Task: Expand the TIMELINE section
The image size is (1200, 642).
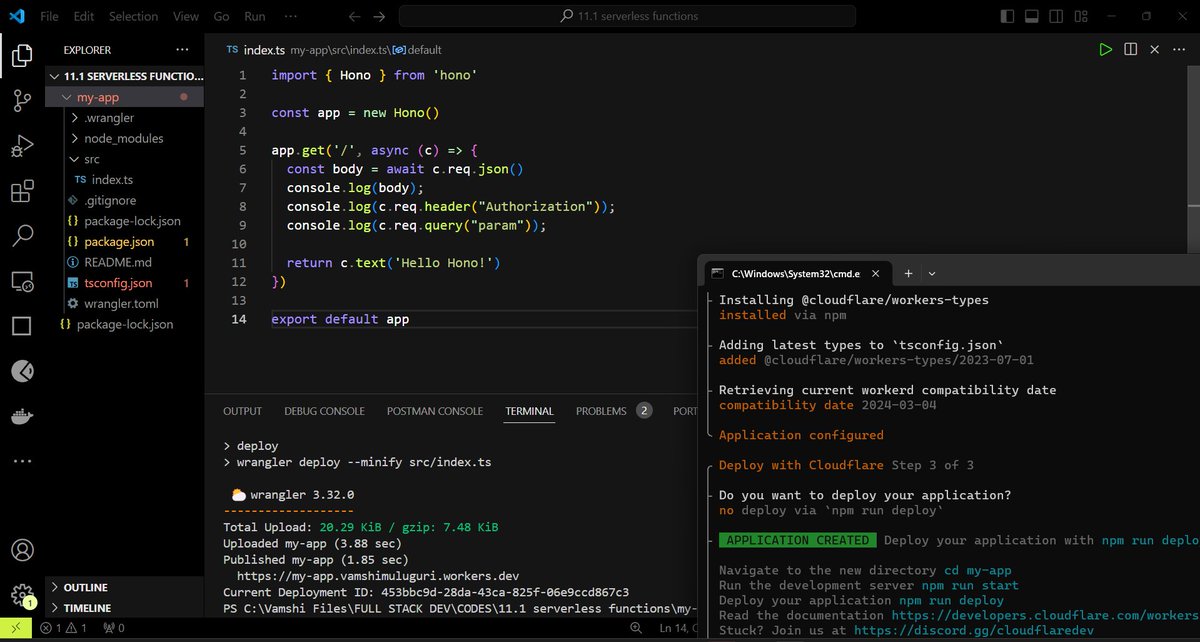Action: point(125,607)
